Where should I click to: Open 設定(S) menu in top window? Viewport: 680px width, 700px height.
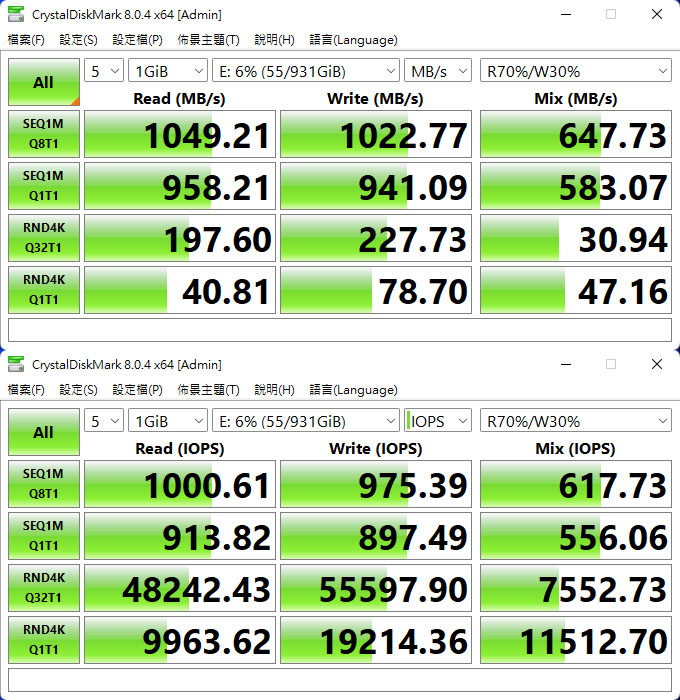tap(79, 40)
